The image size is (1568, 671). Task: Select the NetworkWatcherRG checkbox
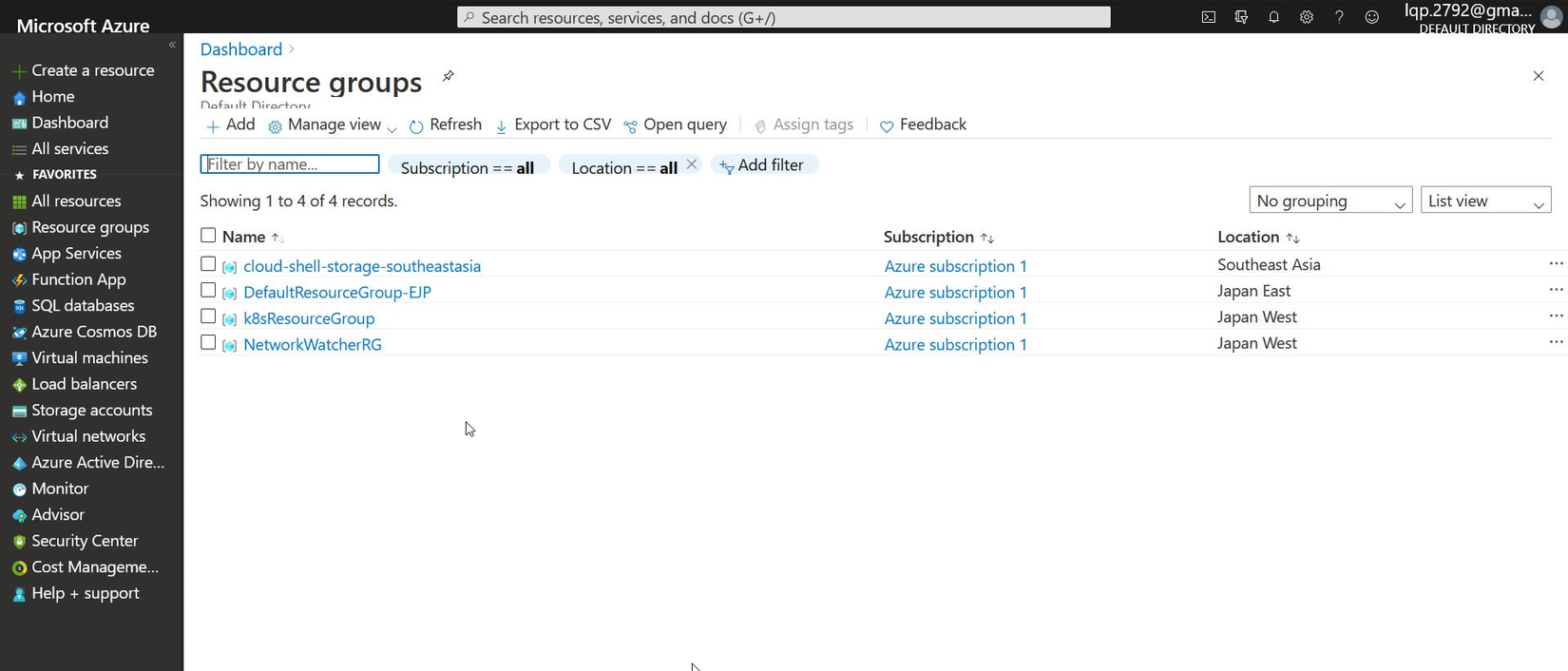click(x=208, y=342)
